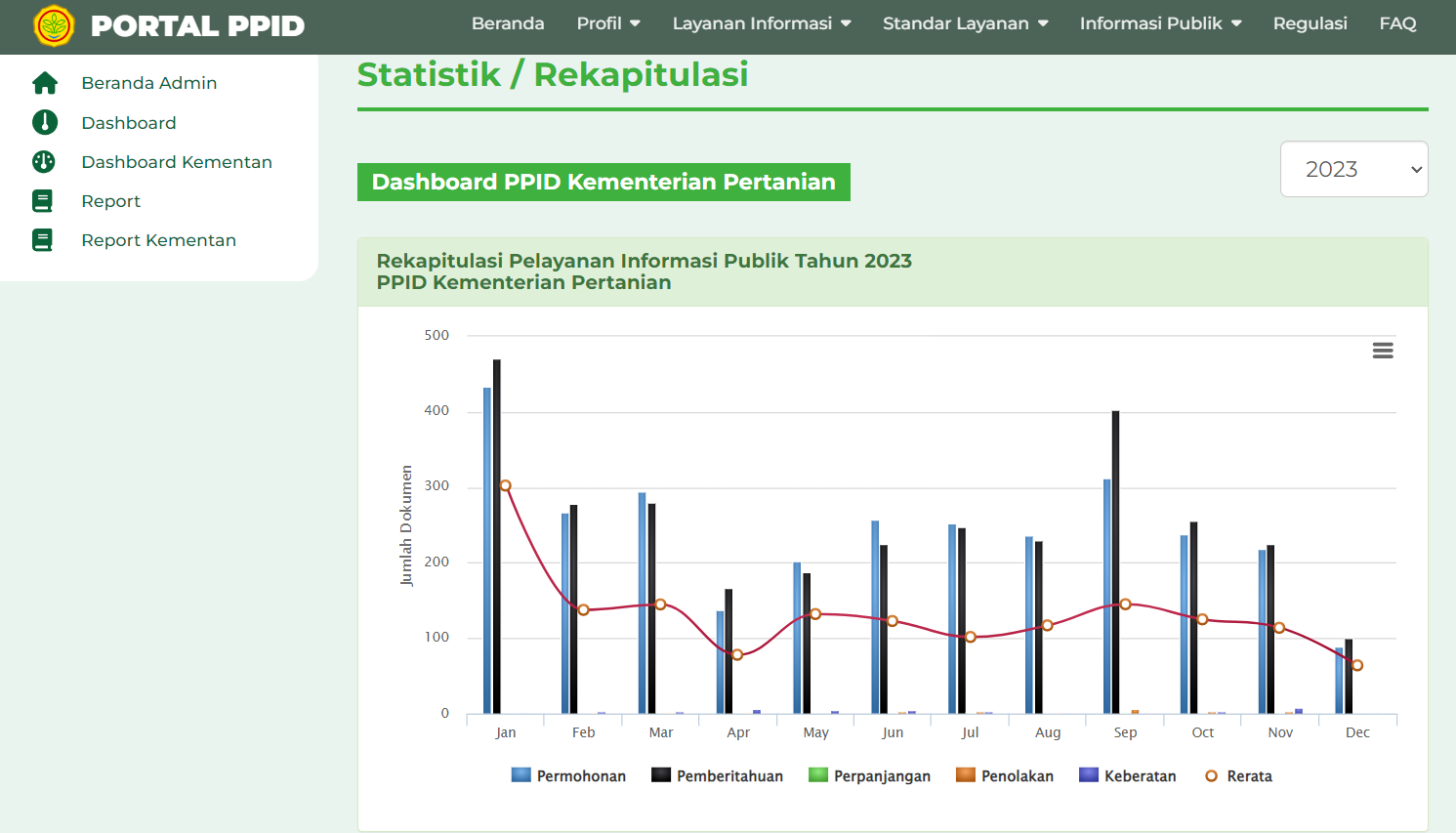Click Dashboard PPID Kementerian Pertanian banner
Viewport: 1456px width, 833px height.
(x=603, y=182)
